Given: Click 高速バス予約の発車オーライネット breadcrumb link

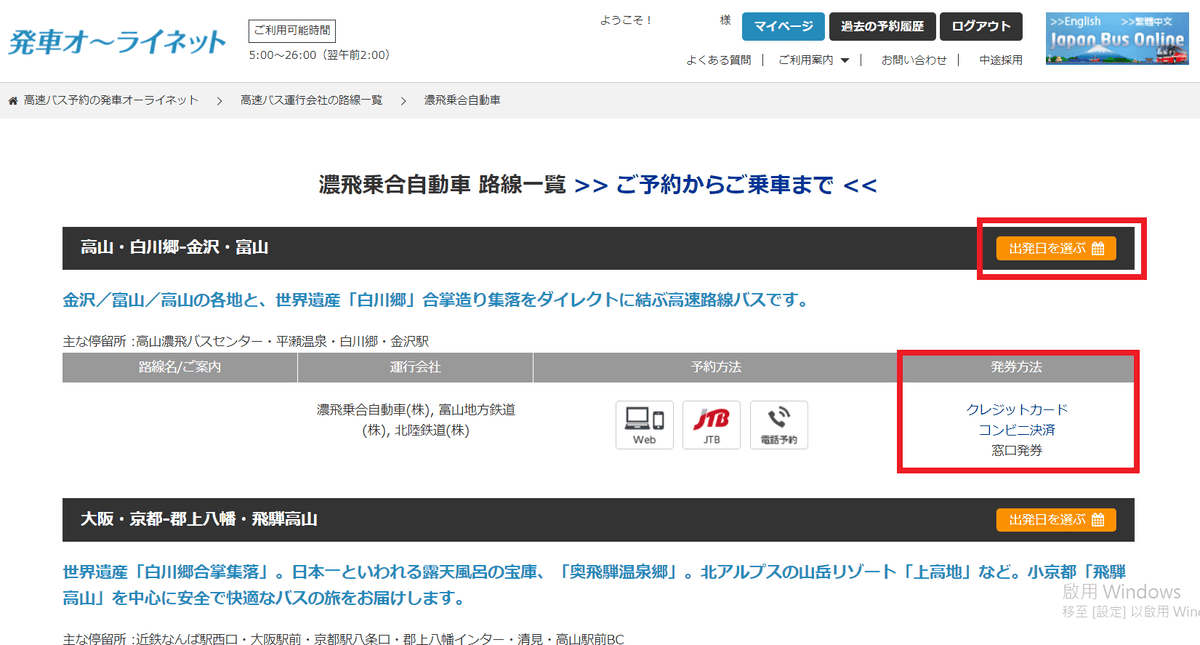Looking at the screenshot, I should [x=111, y=101].
